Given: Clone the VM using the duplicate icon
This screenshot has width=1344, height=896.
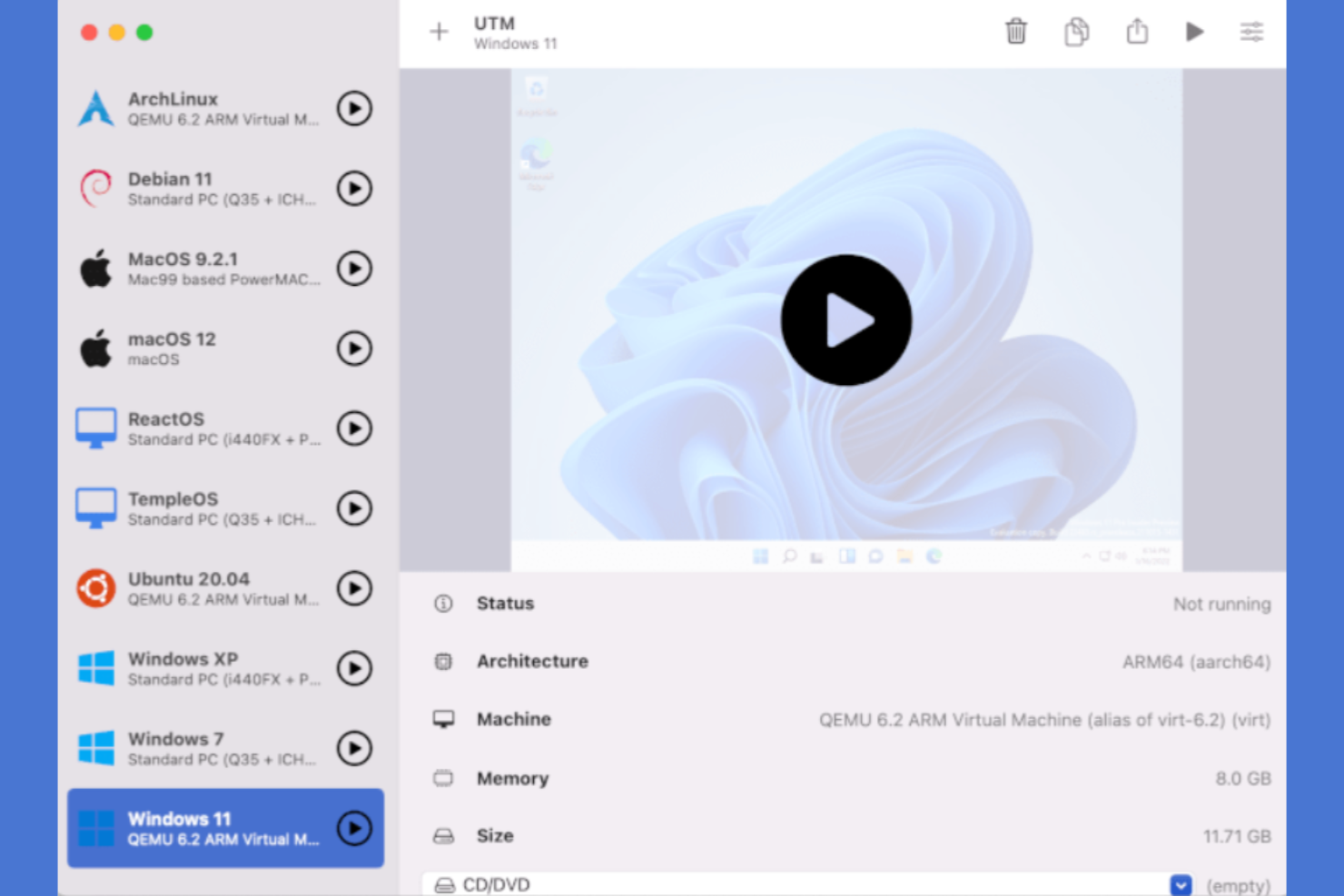Looking at the screenshot, I should [1076, 32].
